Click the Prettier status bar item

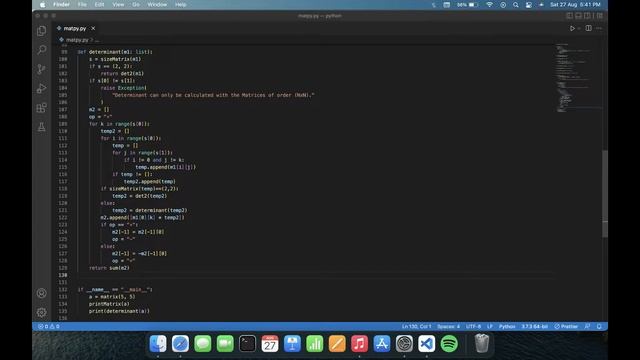coord(566,327)
